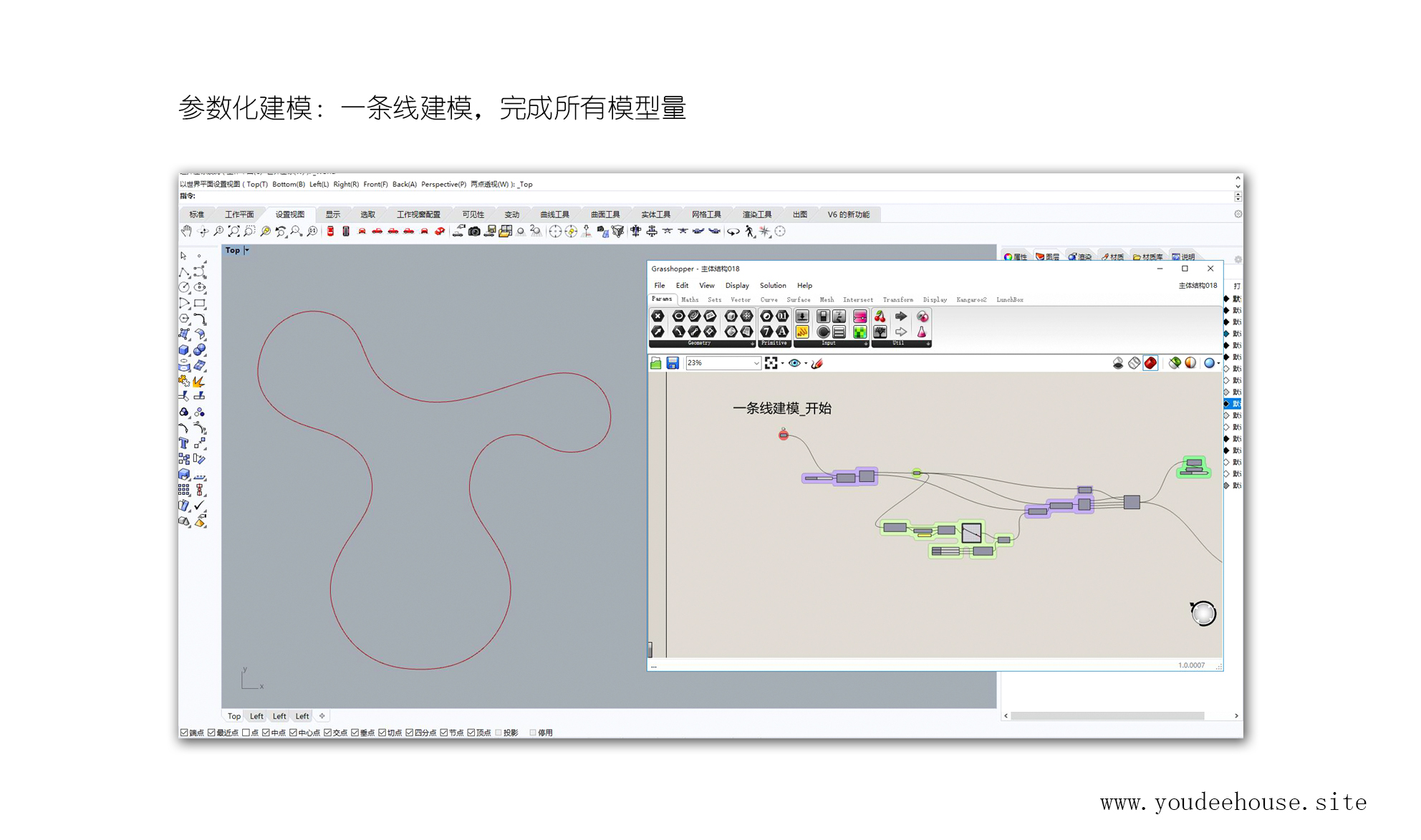Click the 指令 command input line

(705, 196)
